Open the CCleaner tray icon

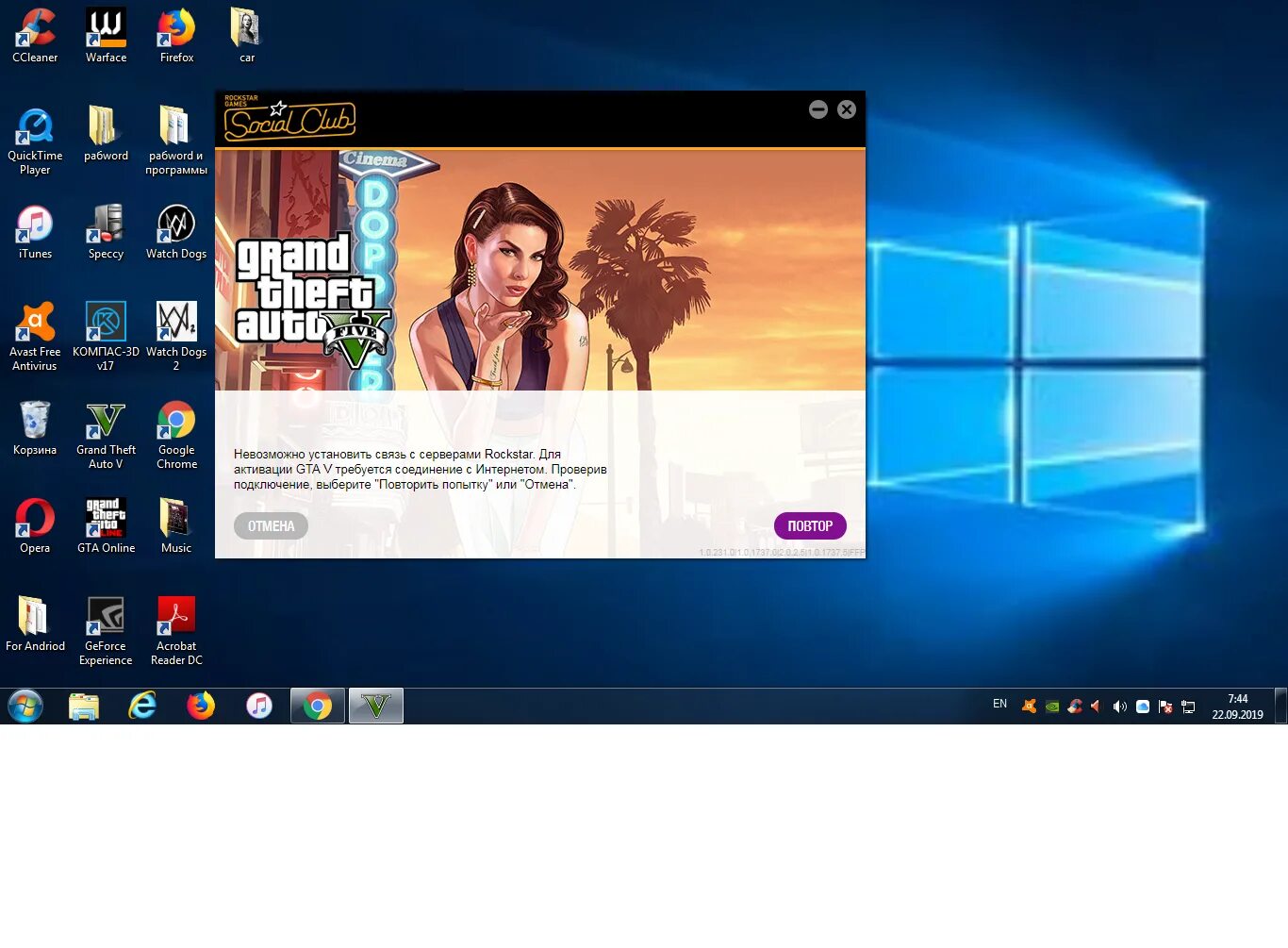tap(1075, 707)
